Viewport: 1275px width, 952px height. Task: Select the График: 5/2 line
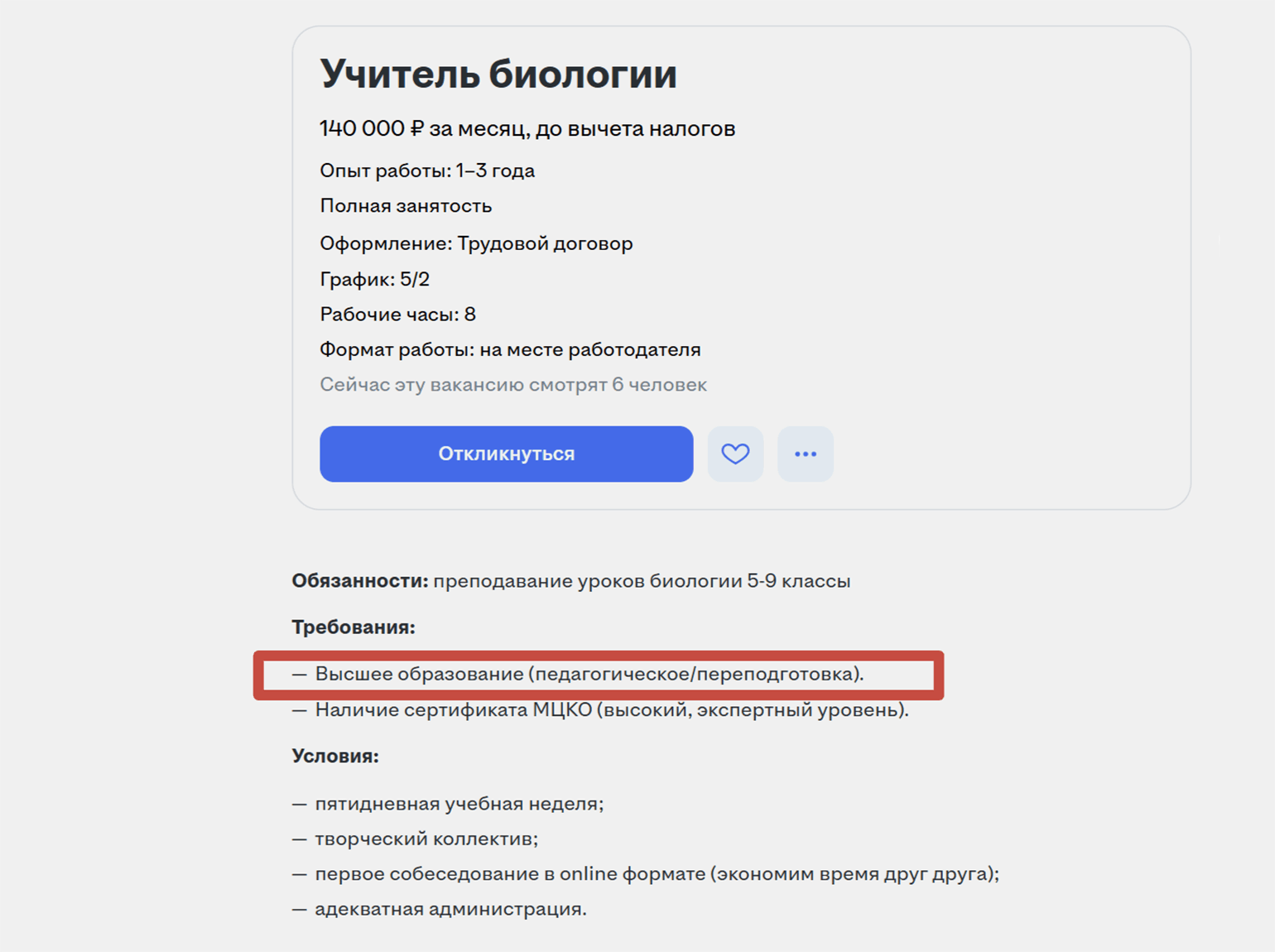(x=374, y=279)
